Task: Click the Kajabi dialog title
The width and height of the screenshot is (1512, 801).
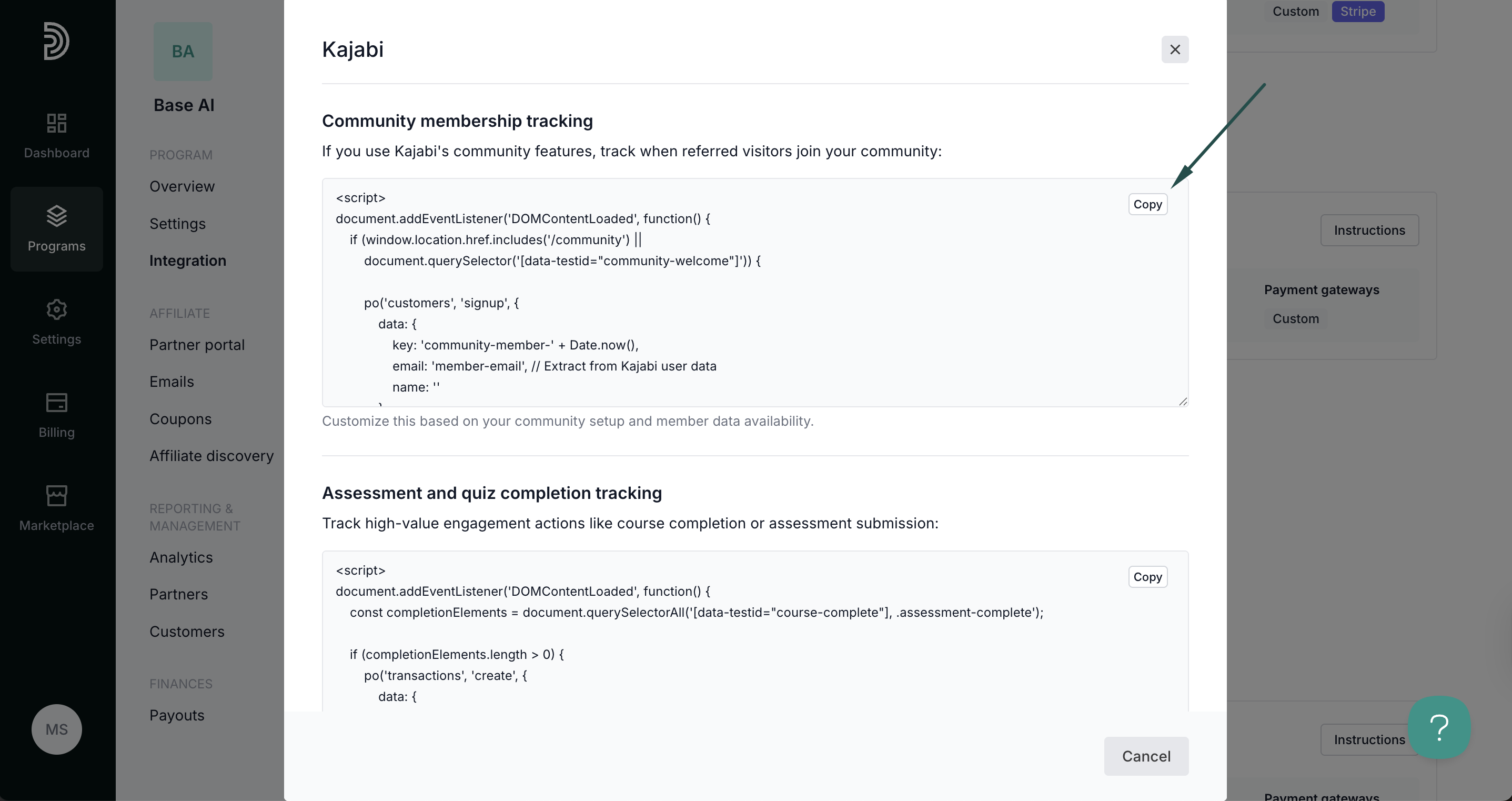Action: [x=353, y=49]
